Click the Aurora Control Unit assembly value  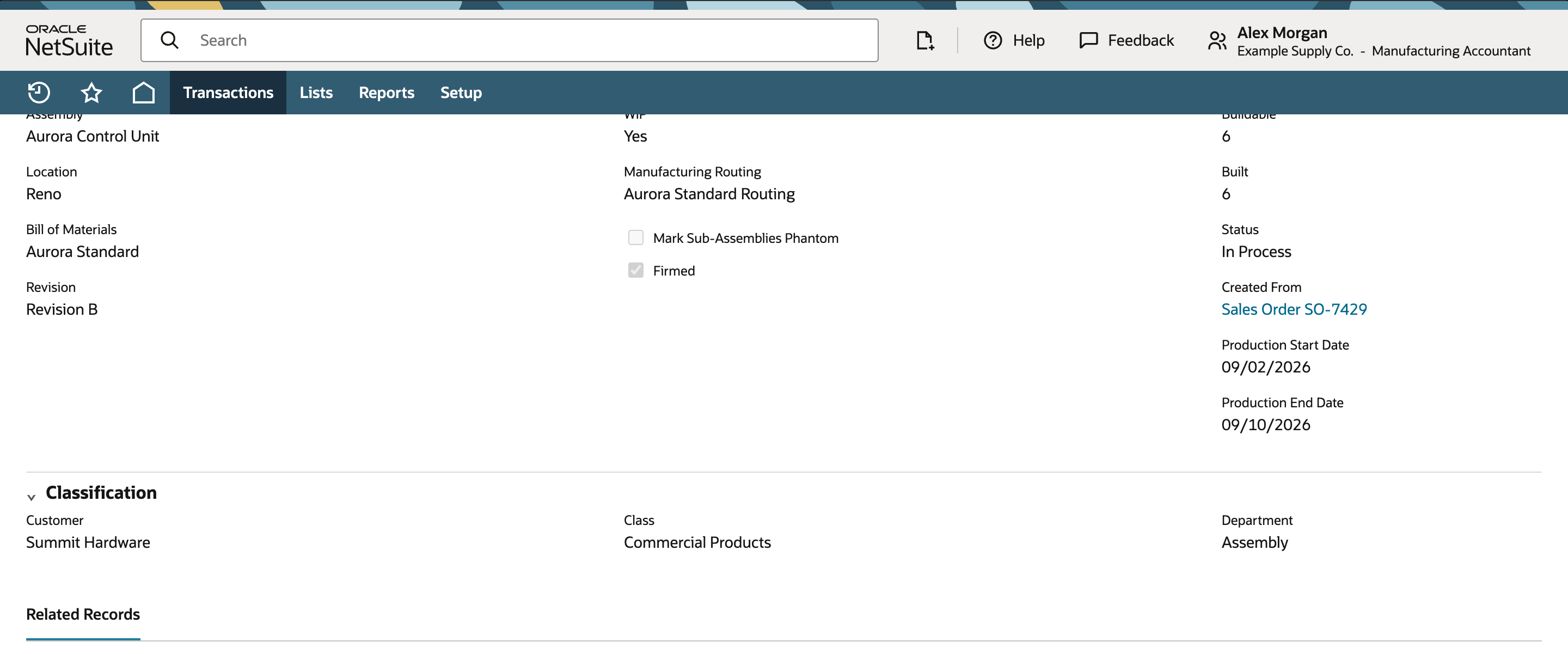pos(93,136)
